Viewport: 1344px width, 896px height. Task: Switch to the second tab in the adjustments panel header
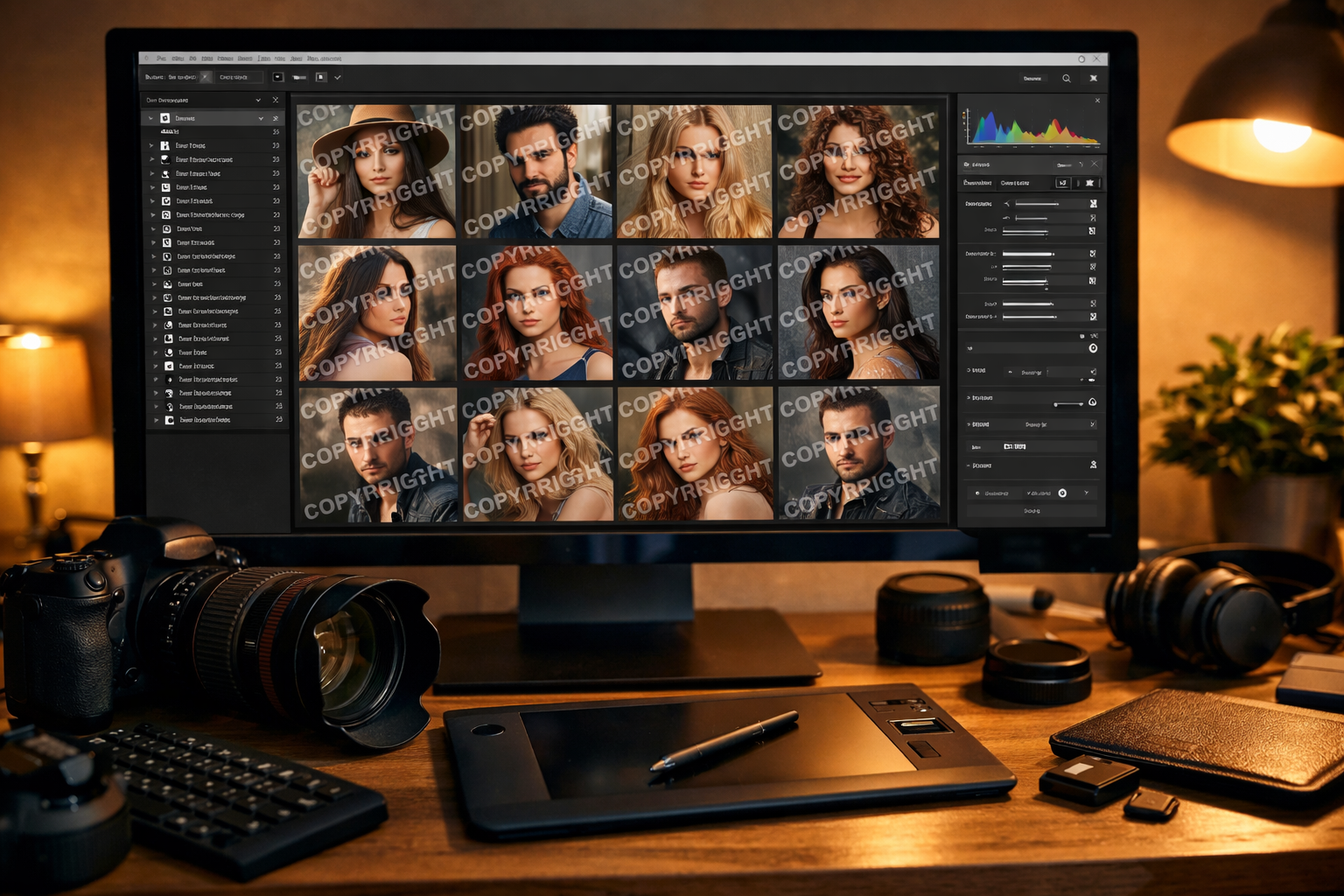click(1015, 183)
